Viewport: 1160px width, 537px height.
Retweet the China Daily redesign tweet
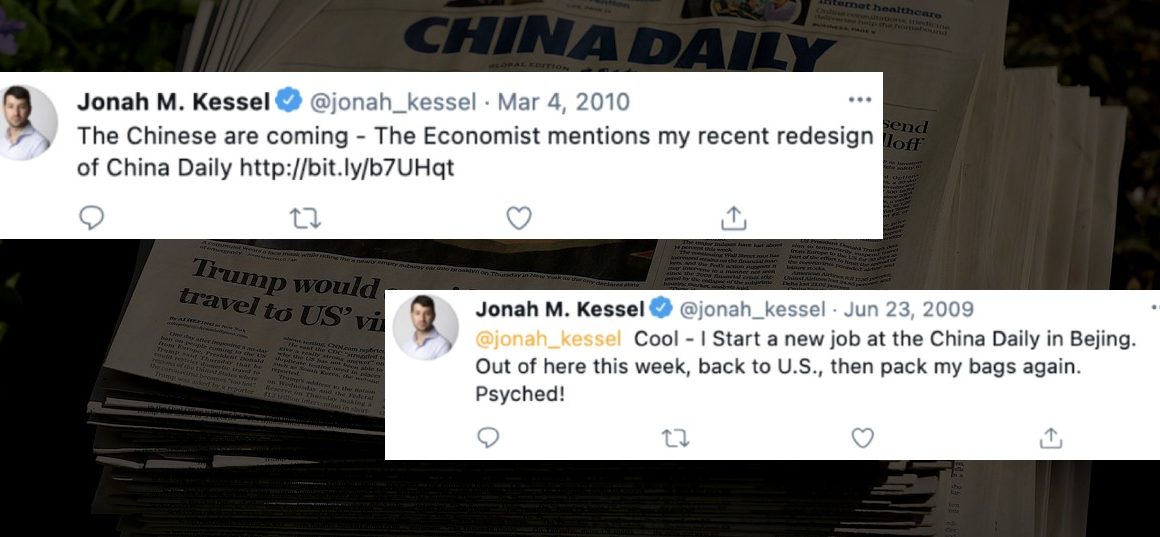(x=305, y=218)
